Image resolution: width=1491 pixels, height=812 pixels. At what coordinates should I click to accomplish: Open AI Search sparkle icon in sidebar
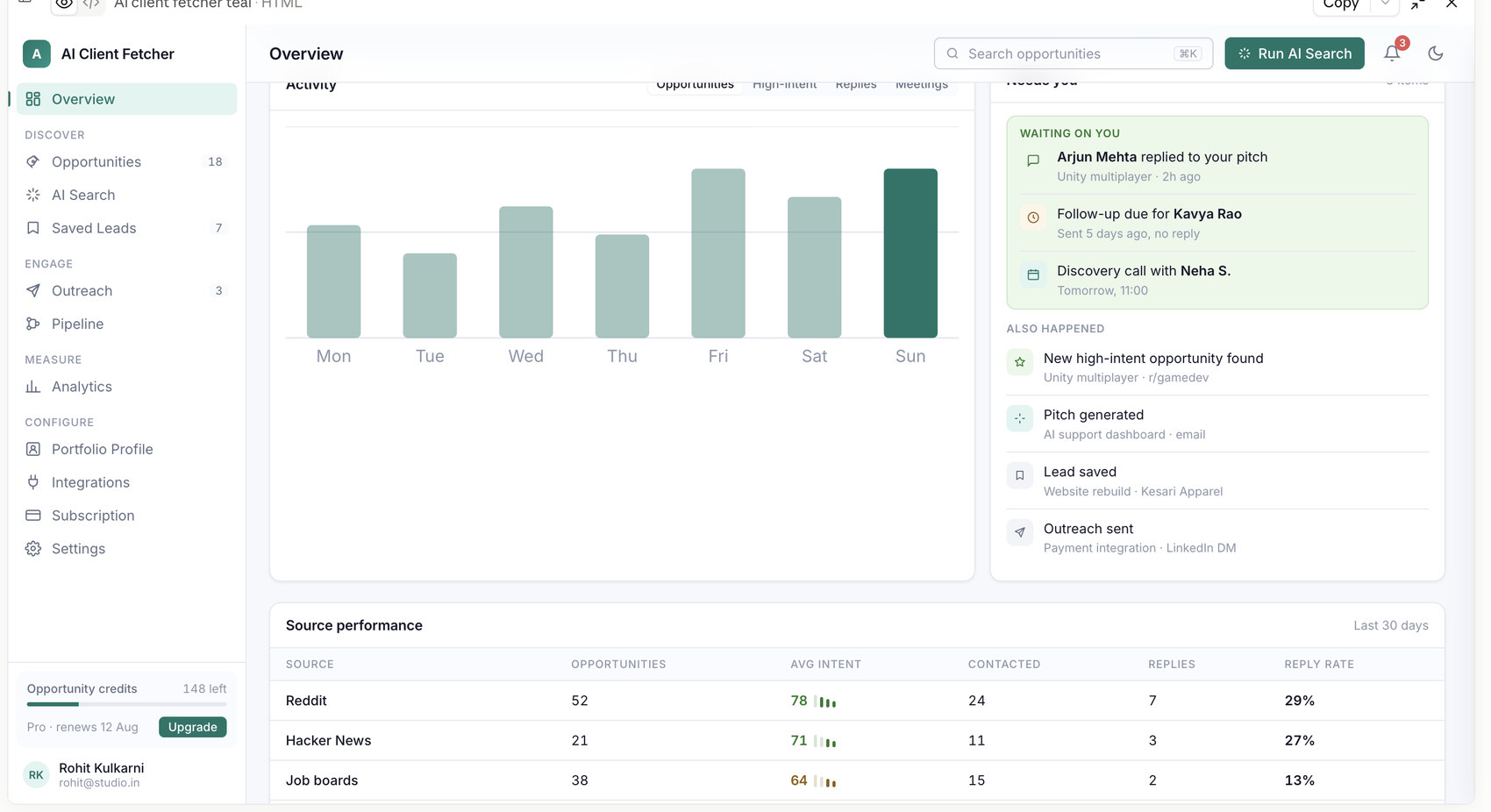point(33,195)
